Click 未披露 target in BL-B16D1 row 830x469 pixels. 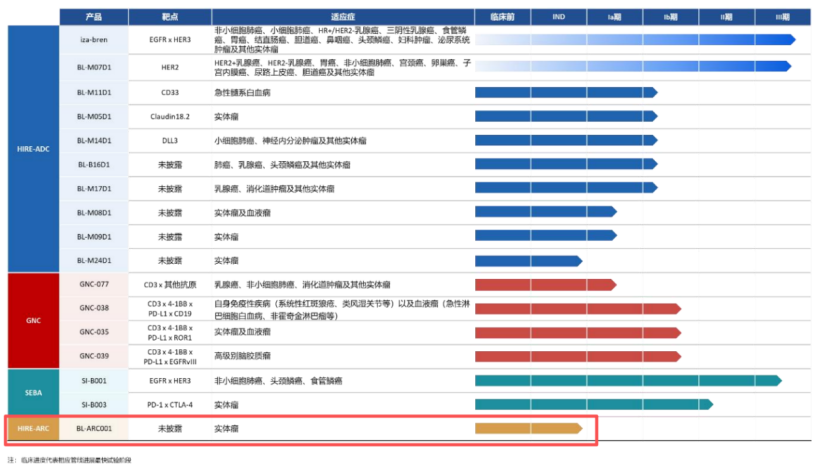coord(170,165)
